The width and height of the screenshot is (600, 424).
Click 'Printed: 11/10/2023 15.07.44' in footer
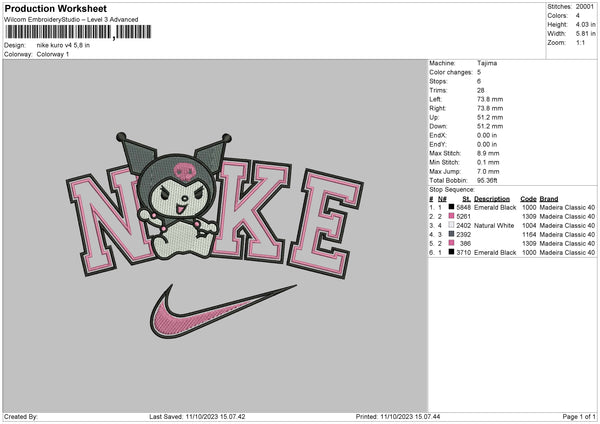398,417
